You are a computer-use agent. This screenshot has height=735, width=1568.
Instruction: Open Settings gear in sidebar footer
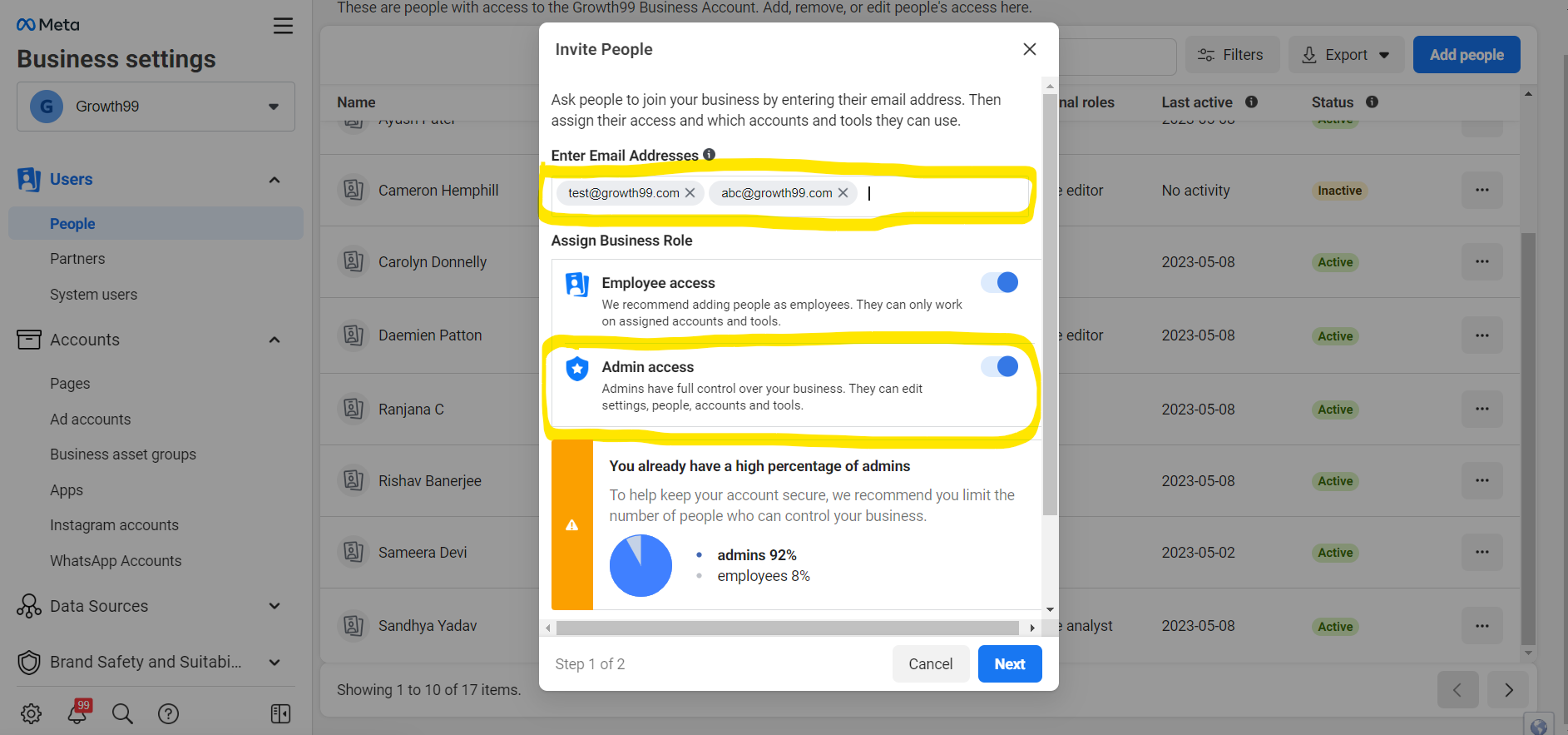click(x=32, y=713)
